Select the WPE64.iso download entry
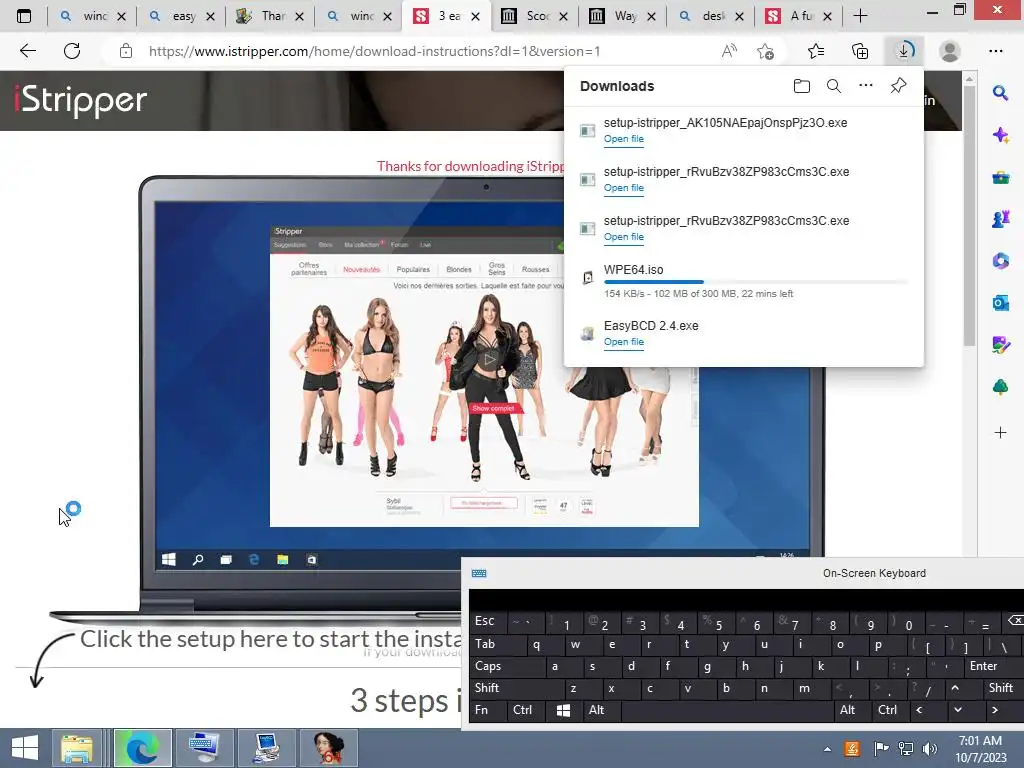This screenshot has height=768, width=1024. [744, 281]
